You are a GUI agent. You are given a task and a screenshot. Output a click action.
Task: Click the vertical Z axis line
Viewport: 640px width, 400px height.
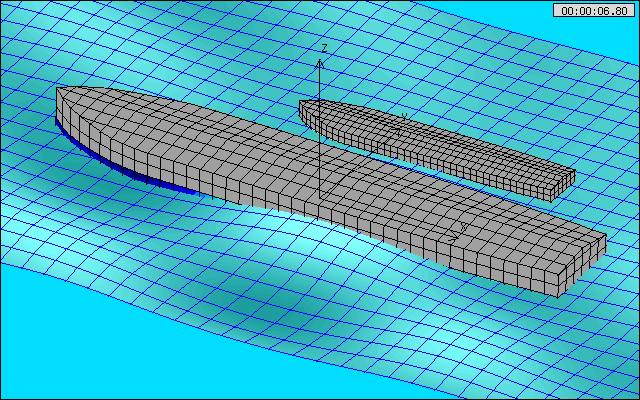pyautogui.click(x=320, y=130)
